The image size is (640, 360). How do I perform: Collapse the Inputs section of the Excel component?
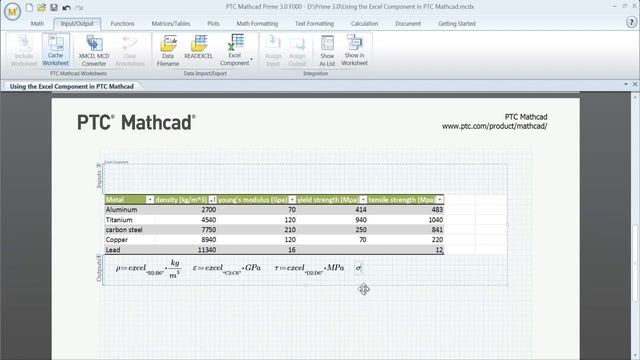point(98,165)
